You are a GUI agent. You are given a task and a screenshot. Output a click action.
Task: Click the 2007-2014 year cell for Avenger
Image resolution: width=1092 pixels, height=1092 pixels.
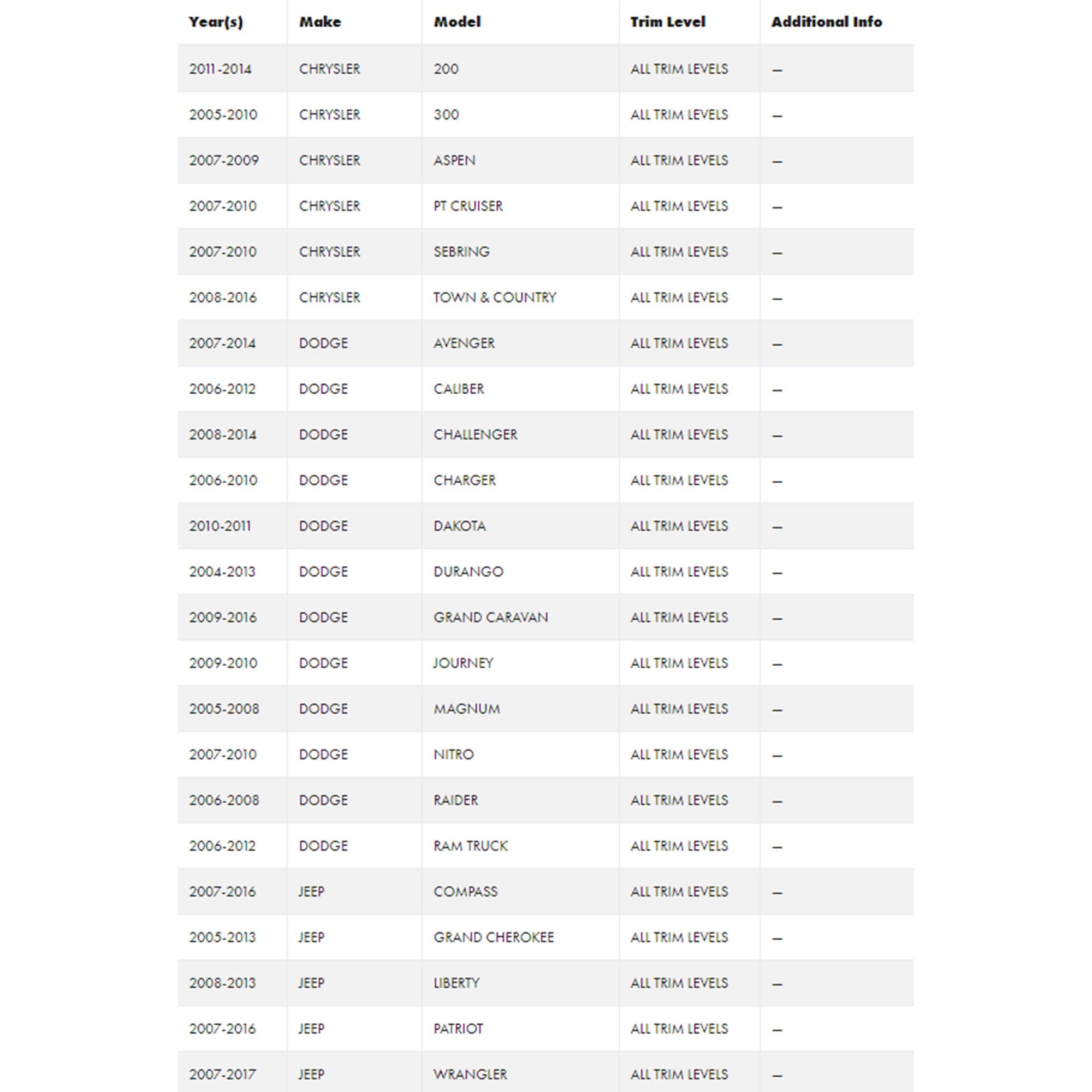point(232,343)
